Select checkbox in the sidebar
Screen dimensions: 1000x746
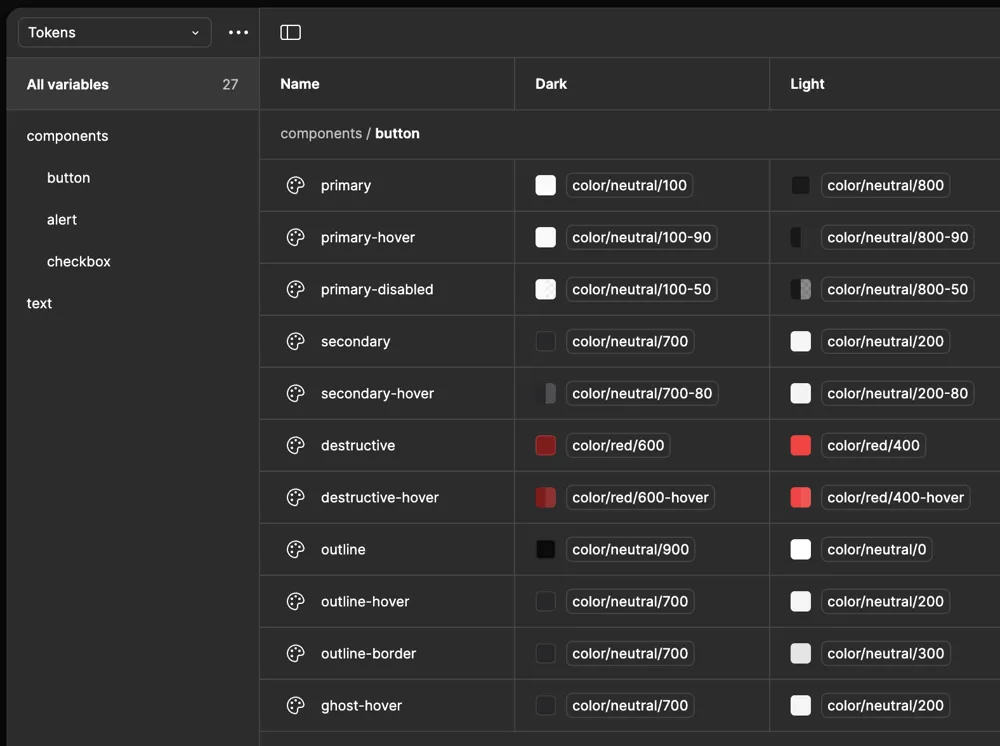[79, 261]
